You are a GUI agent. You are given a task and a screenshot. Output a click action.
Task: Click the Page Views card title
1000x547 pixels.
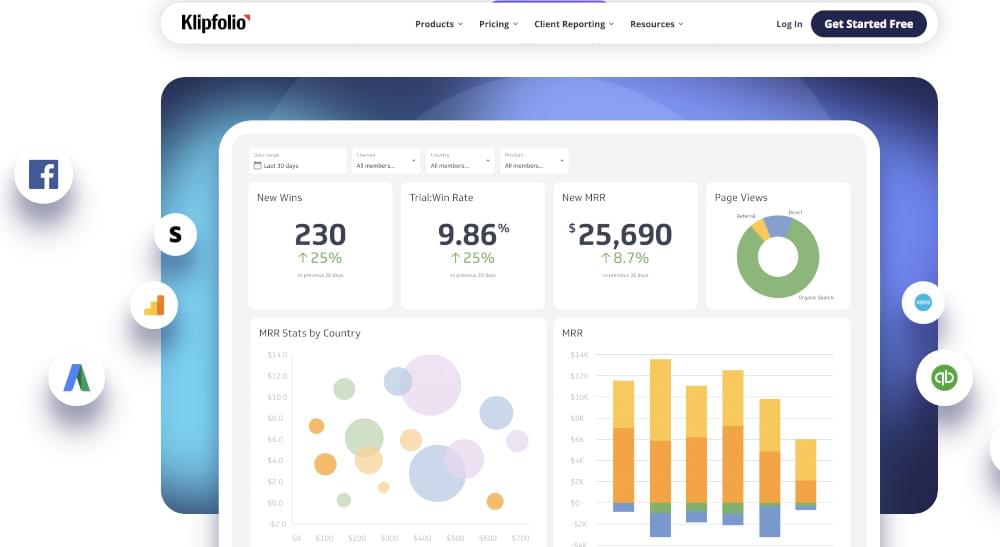pos(741,198)
